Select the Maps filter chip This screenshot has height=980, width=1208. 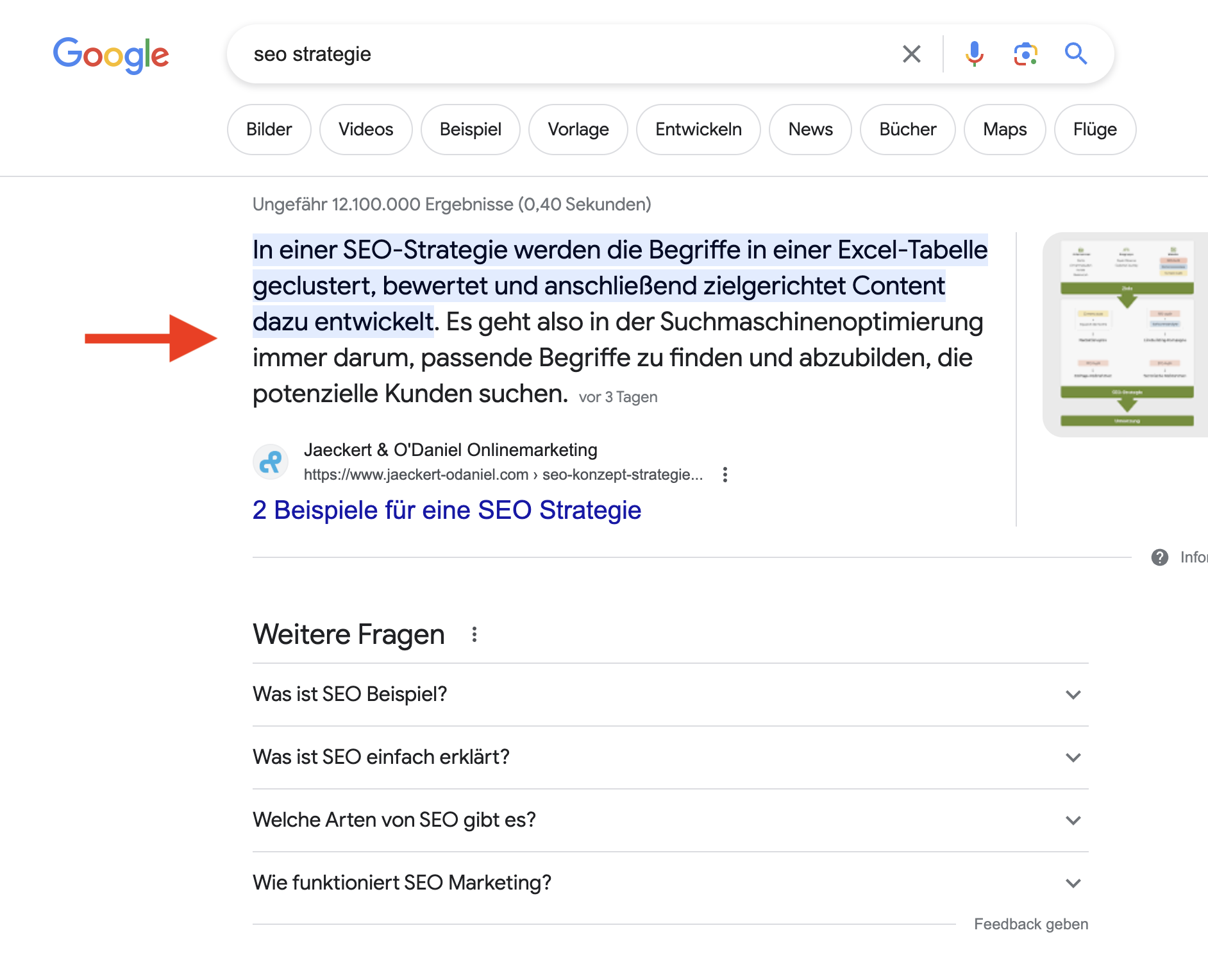[1004, 129]
